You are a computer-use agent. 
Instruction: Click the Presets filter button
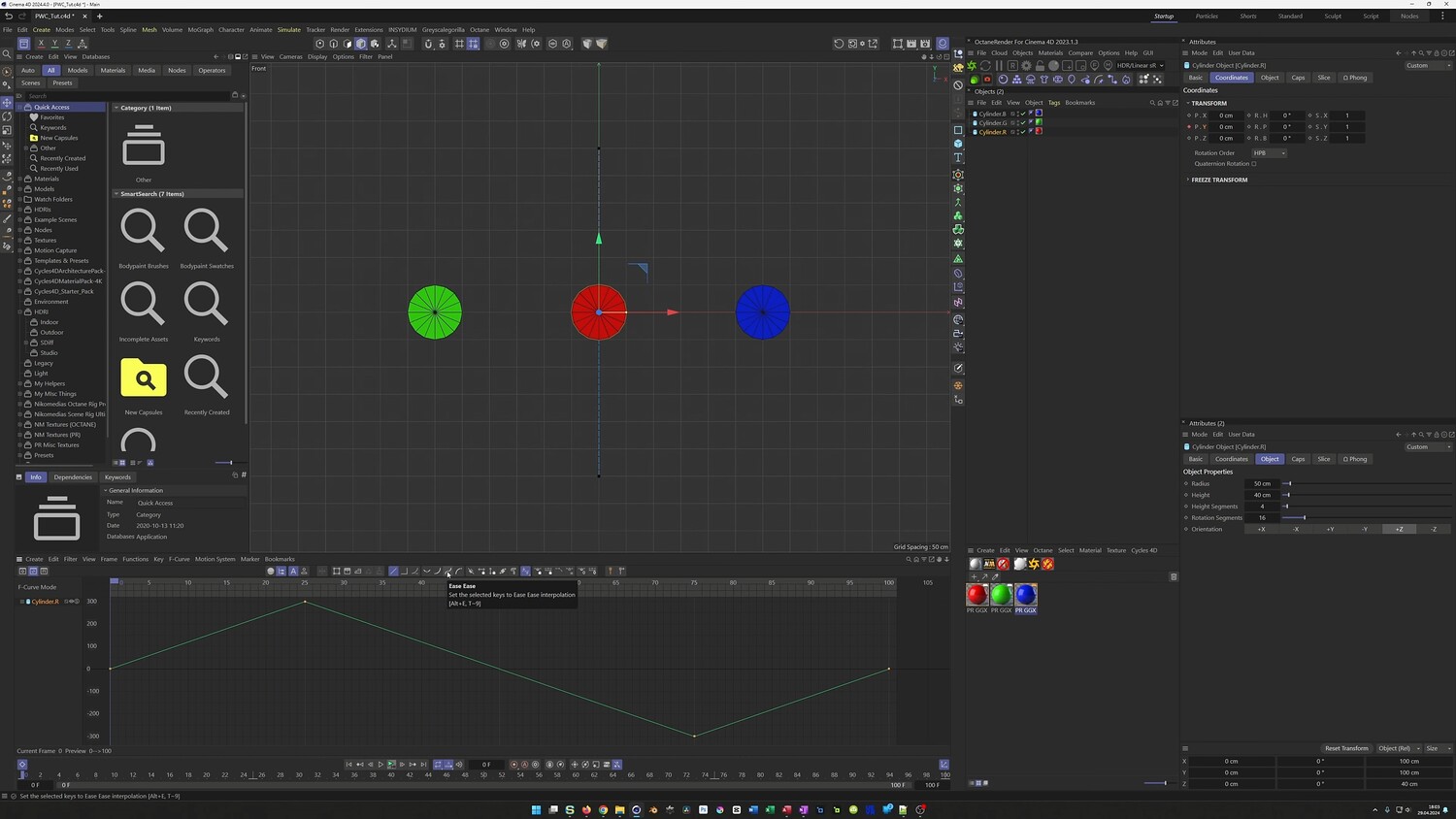pyautogui.click(x=62, y=82)
